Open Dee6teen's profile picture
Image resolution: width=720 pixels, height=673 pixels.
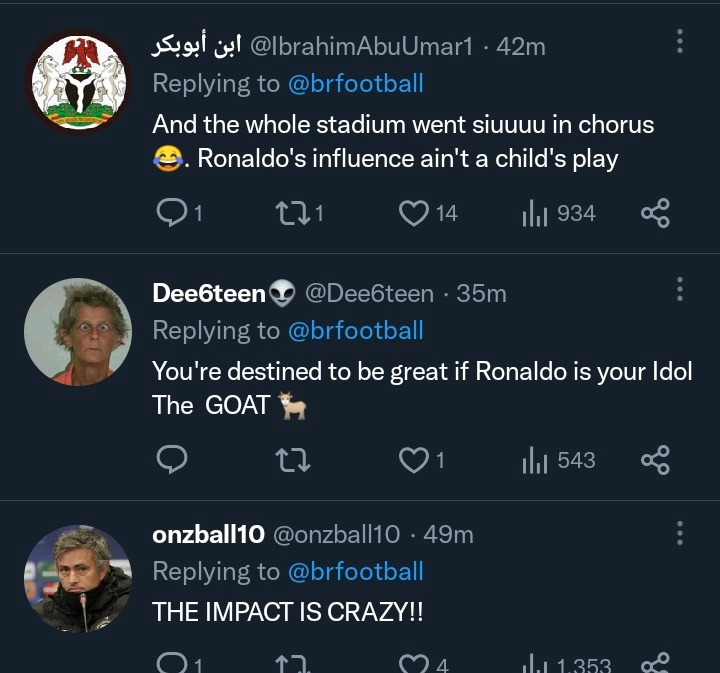(78, 332)
